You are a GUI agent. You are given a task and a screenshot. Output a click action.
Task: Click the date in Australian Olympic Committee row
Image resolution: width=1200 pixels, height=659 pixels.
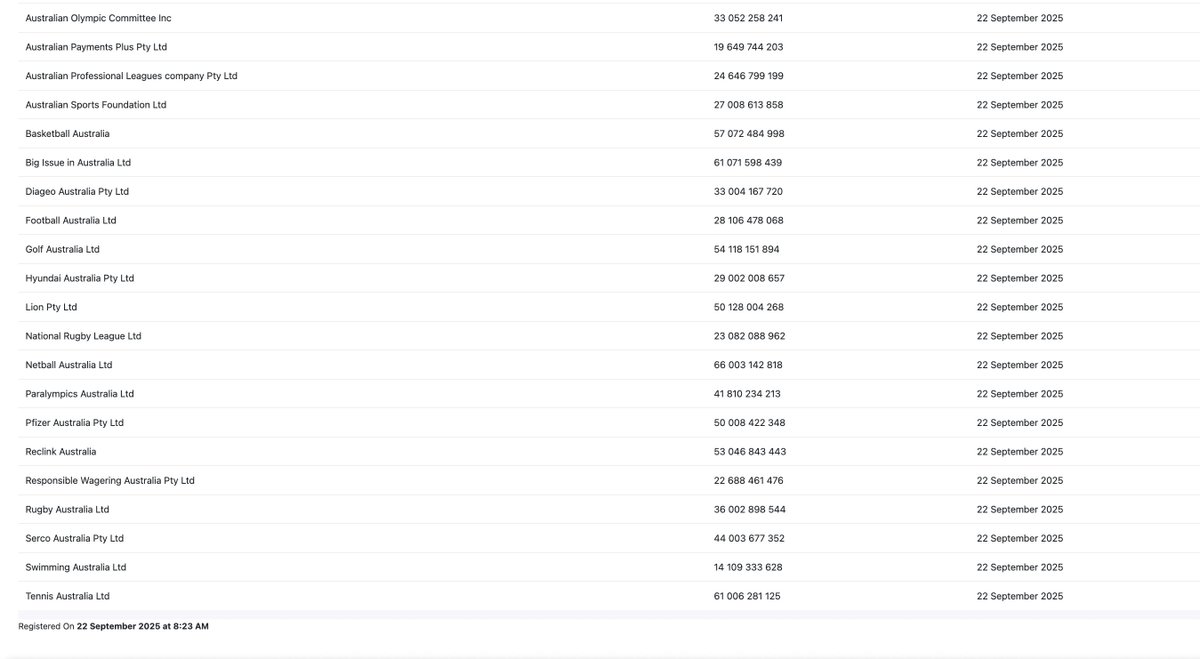pyautogui.click(x=1020, y=18)
